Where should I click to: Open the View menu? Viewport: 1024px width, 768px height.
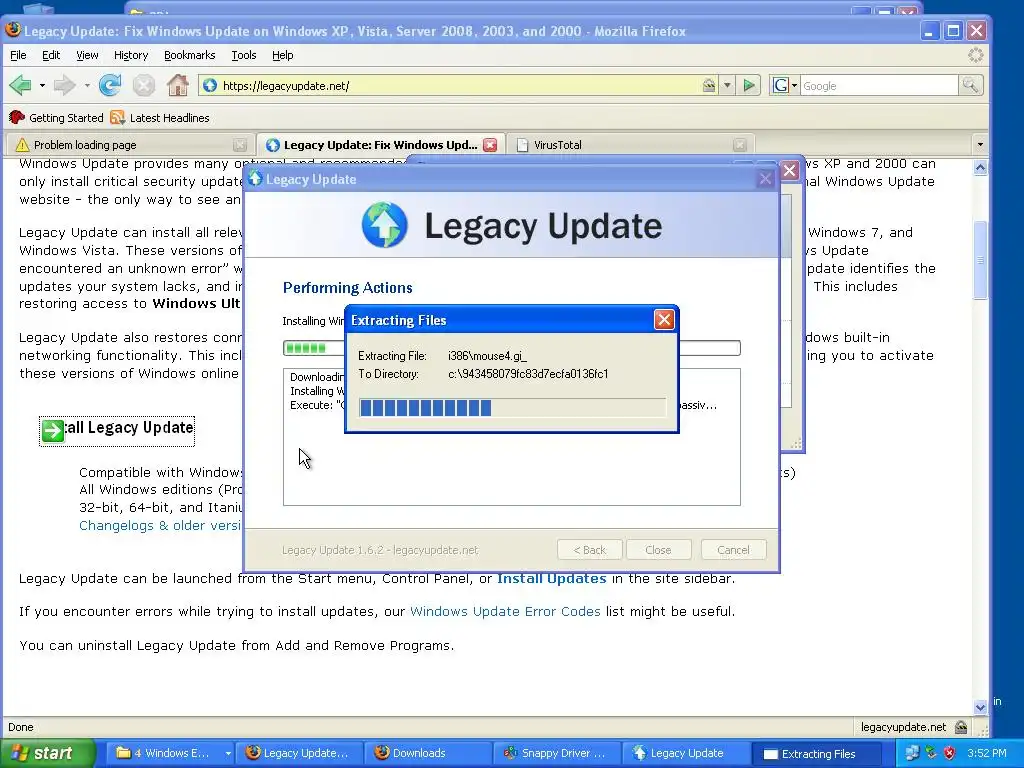[x=87, y=56]
